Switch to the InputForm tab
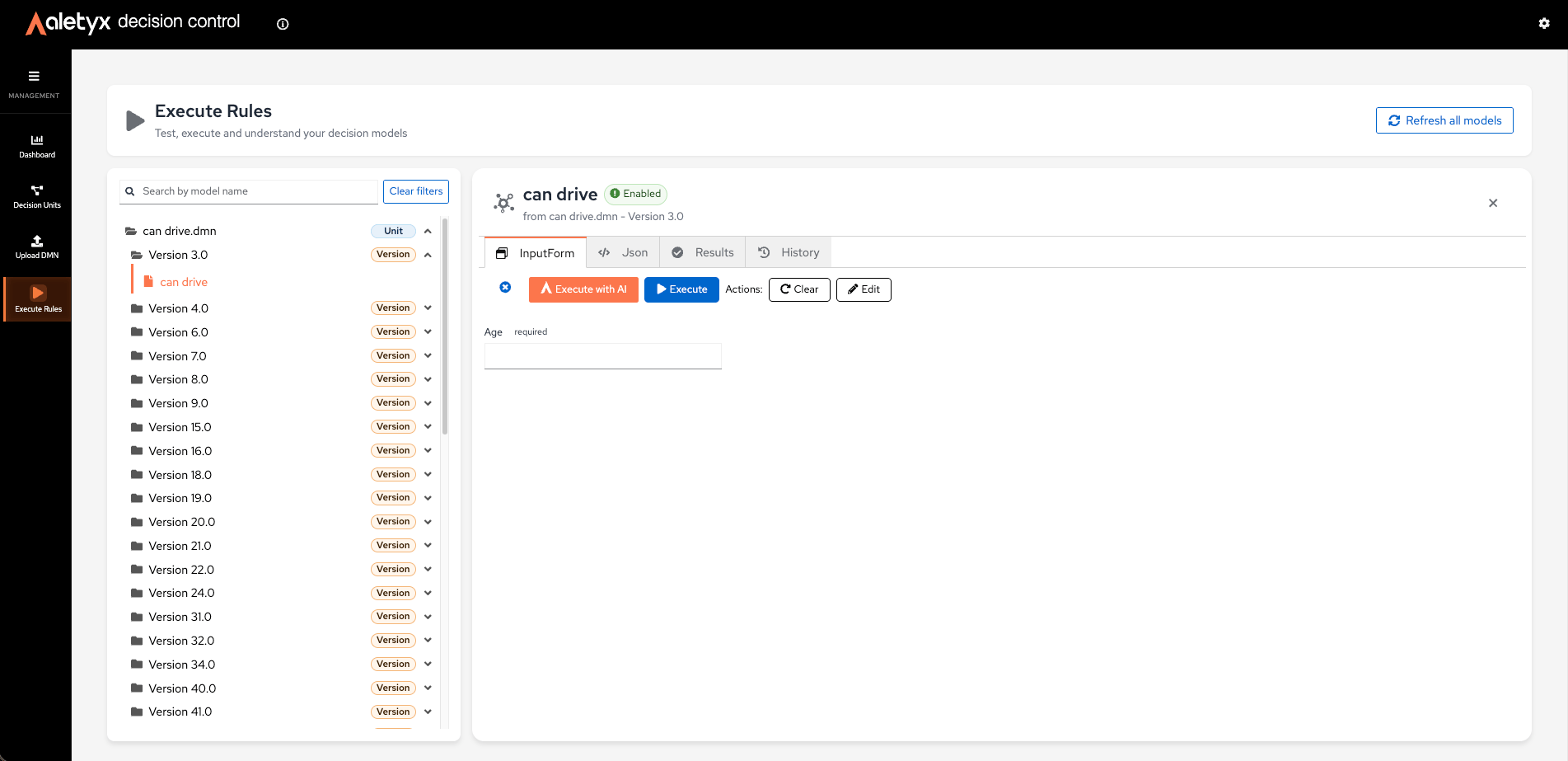 point(536,253)
